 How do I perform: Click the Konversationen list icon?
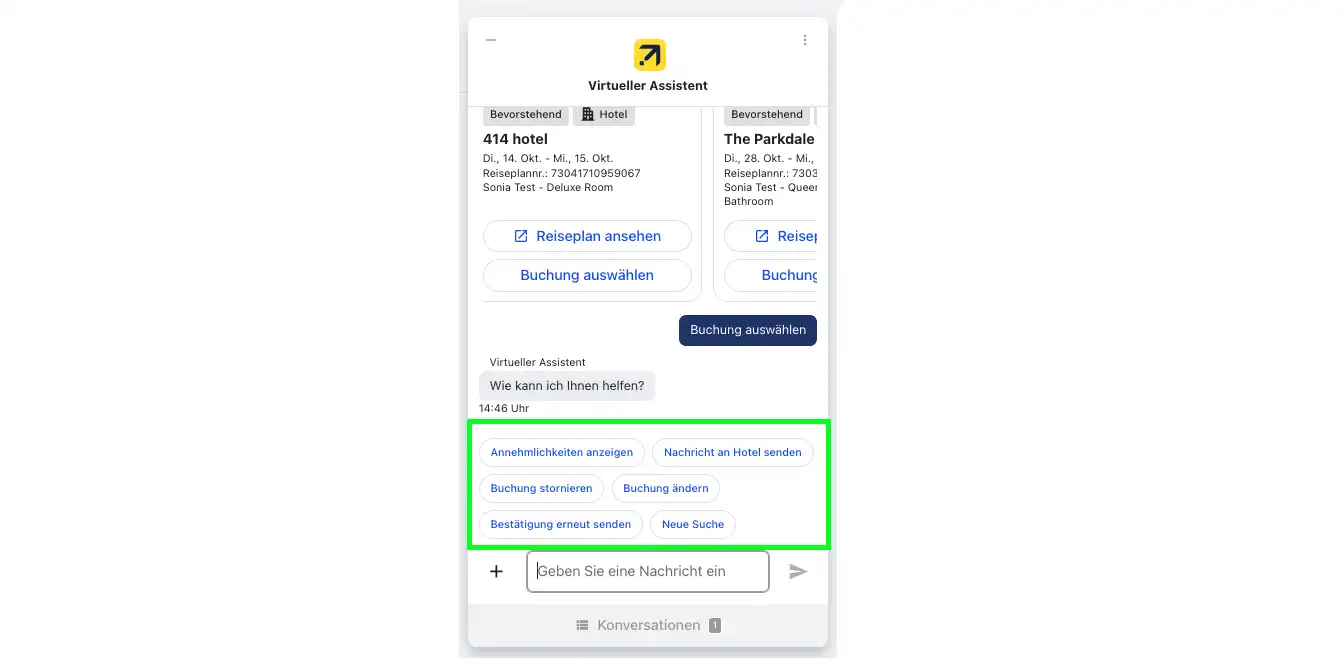(x=583, y=626)
